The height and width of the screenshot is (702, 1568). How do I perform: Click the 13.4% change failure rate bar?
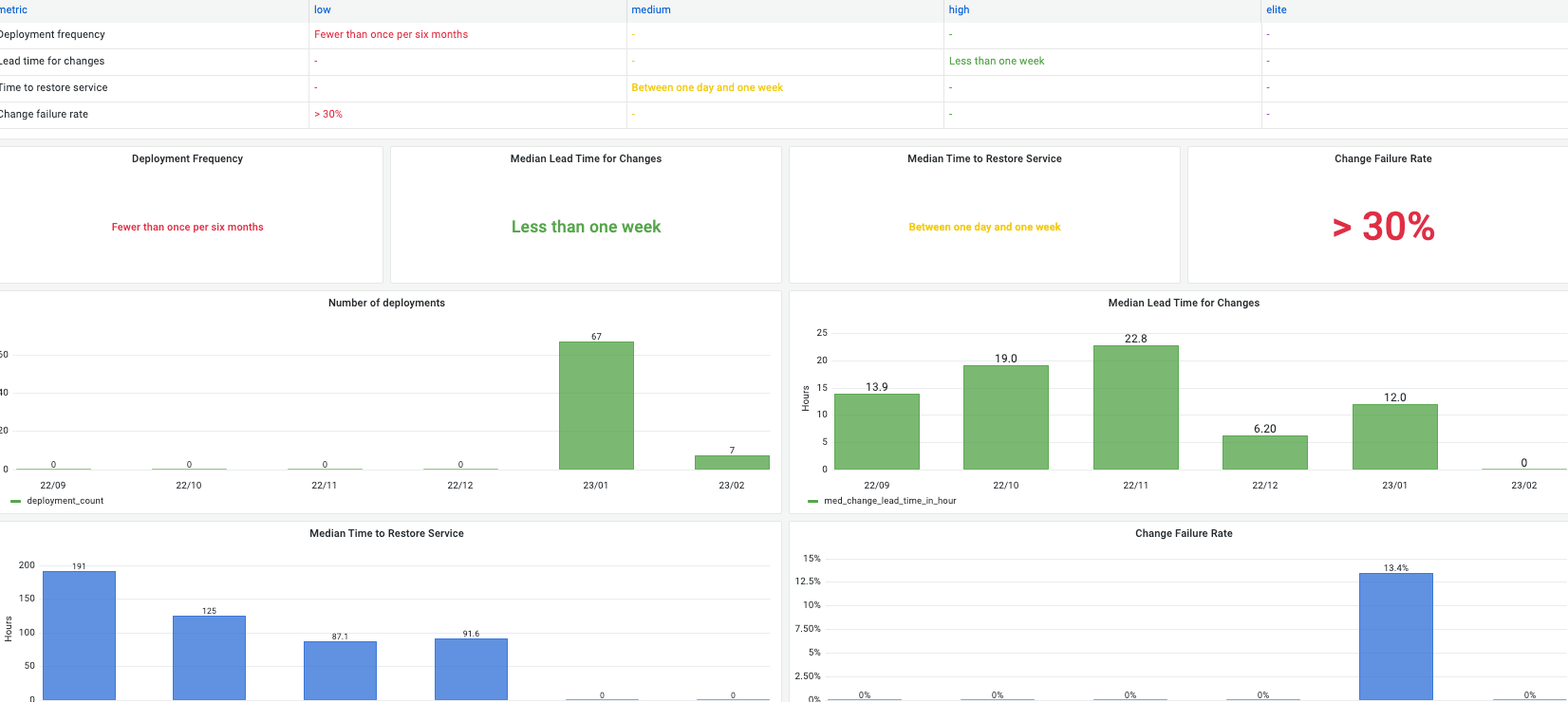pos(1395,637)
